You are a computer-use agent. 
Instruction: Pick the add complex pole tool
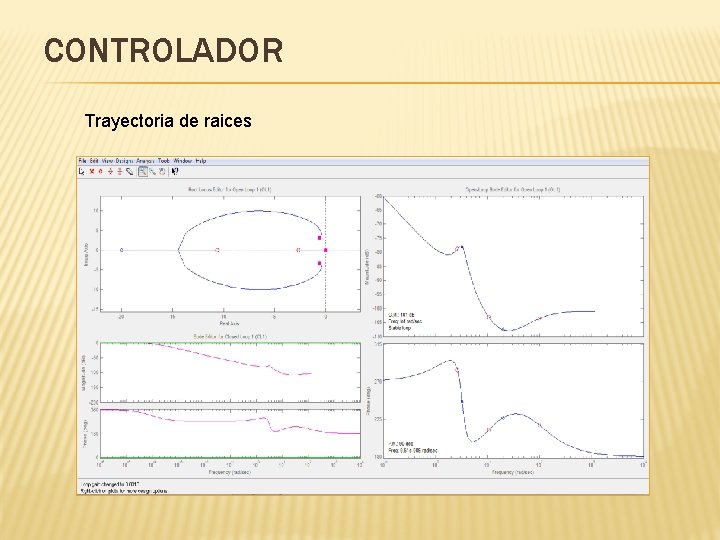[110, 172]
